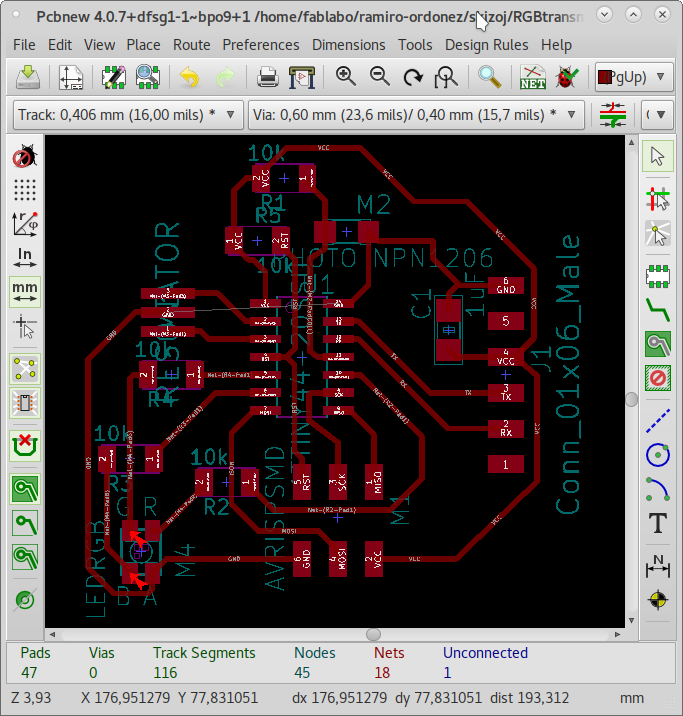The height and width of the screenshot is (716, 683).
Task: Zoom out with minus magnifier
Action: click(x=379, y=77)
